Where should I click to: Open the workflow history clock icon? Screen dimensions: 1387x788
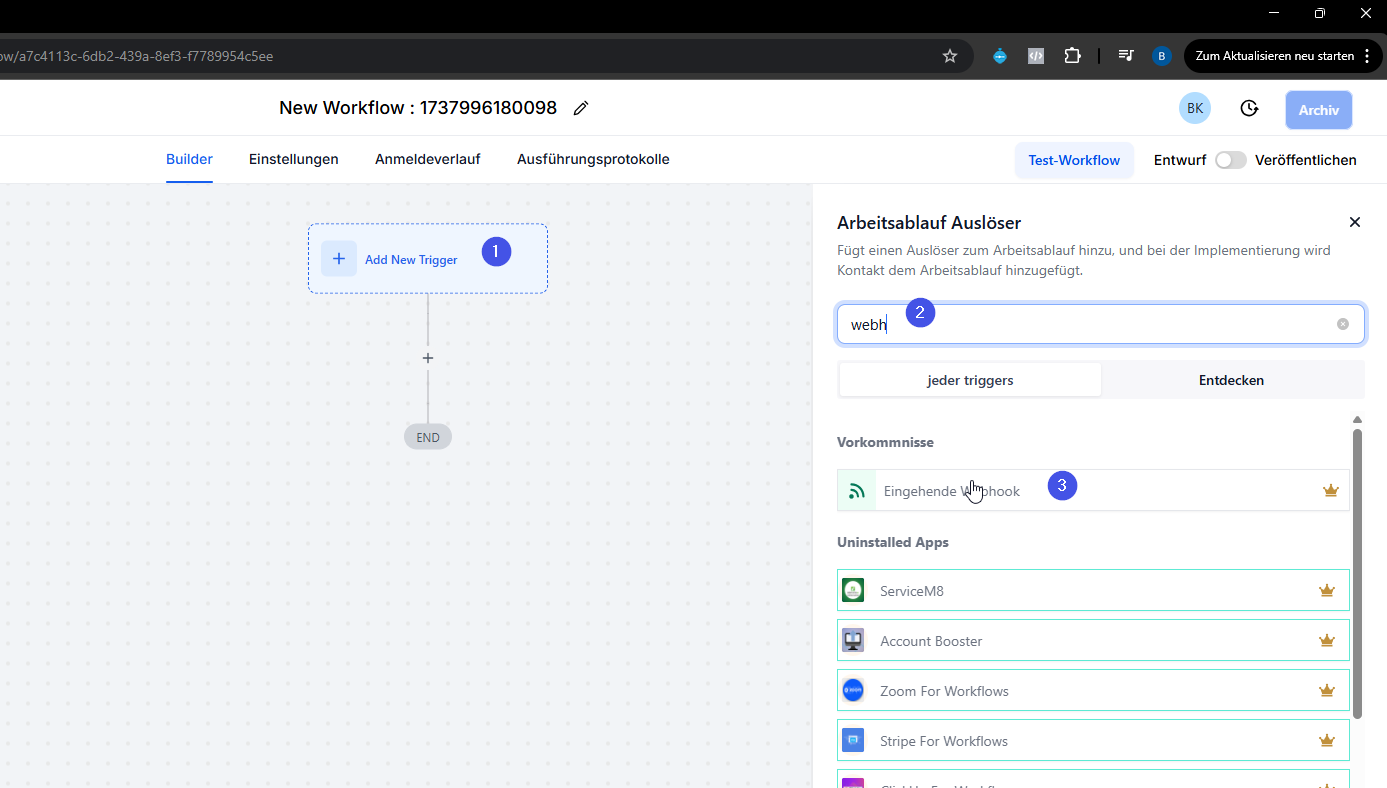click(x=1249, y=108)
